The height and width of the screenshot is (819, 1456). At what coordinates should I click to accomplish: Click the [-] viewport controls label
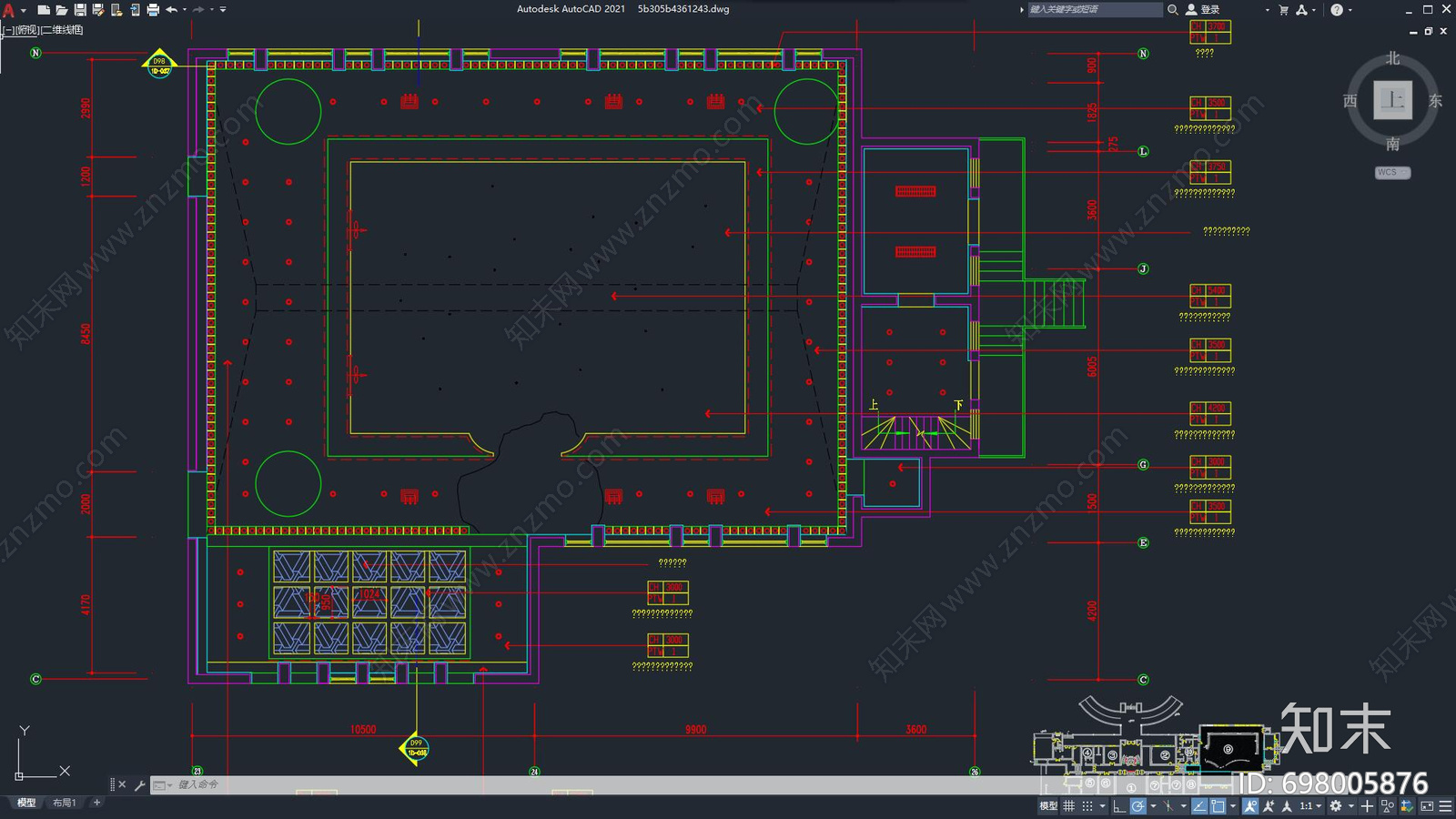[7, 30]
